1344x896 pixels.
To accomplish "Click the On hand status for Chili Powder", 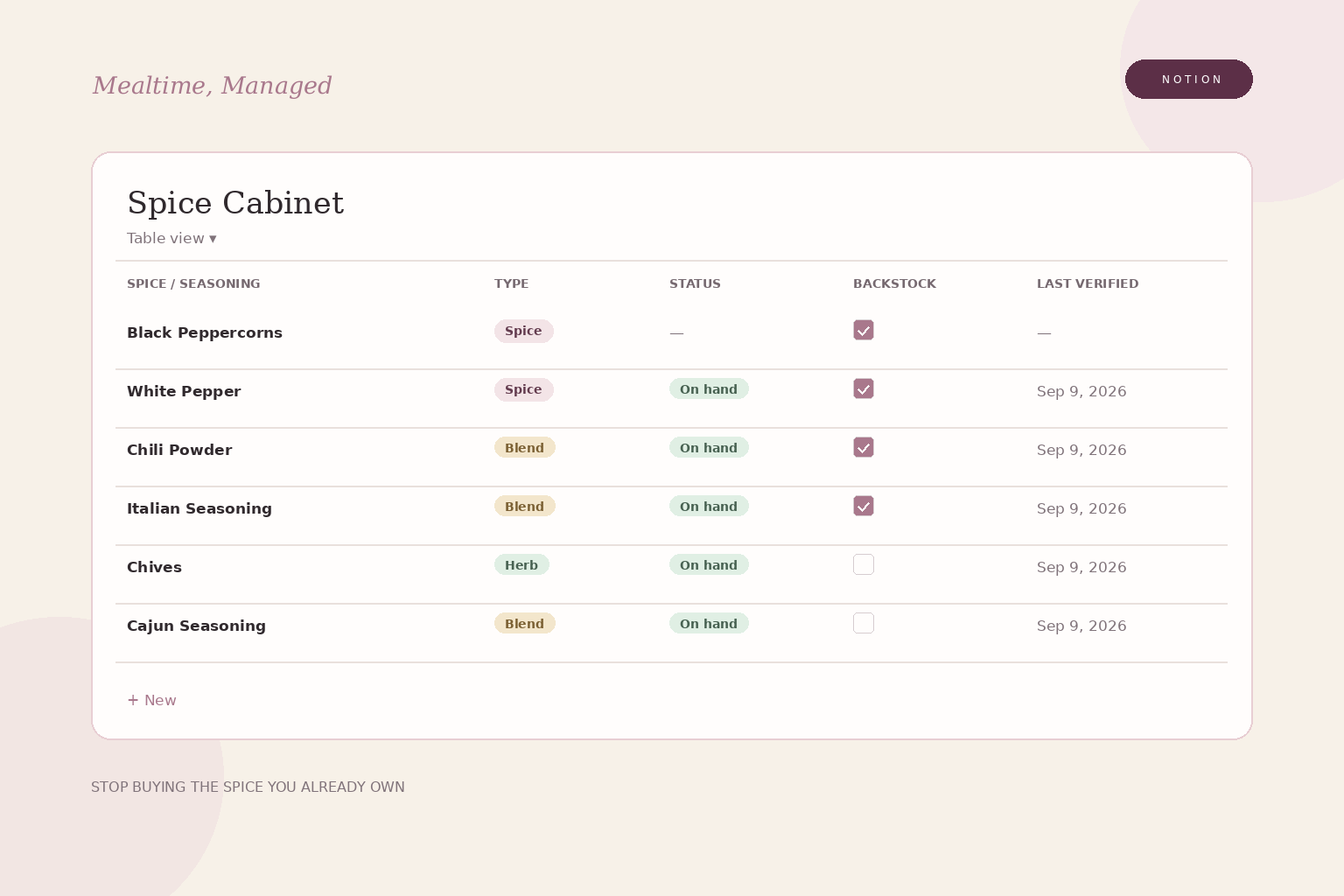I will 709,448.
